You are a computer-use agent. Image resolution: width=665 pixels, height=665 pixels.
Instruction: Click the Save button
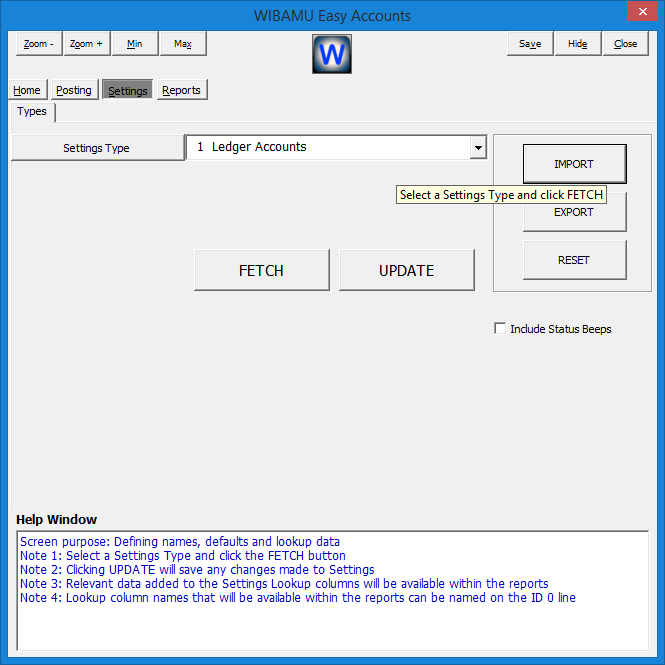click(530, 43)
